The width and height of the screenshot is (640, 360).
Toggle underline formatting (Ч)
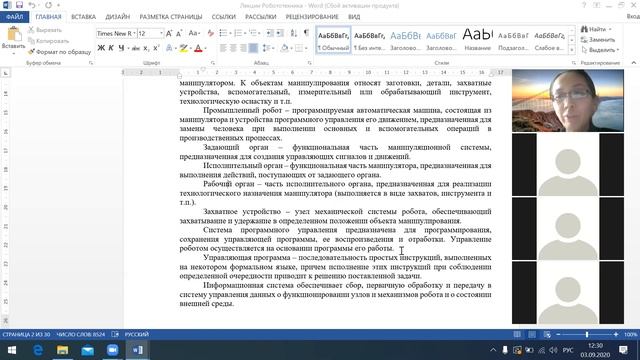121,48
